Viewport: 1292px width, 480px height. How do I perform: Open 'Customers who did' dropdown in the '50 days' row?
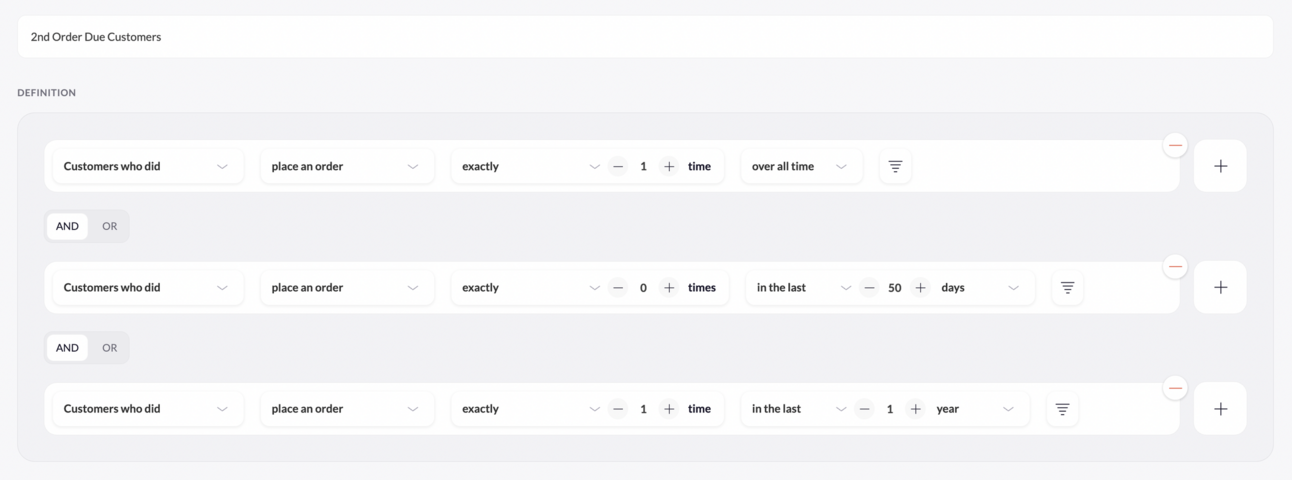click(x=148, y=287)
